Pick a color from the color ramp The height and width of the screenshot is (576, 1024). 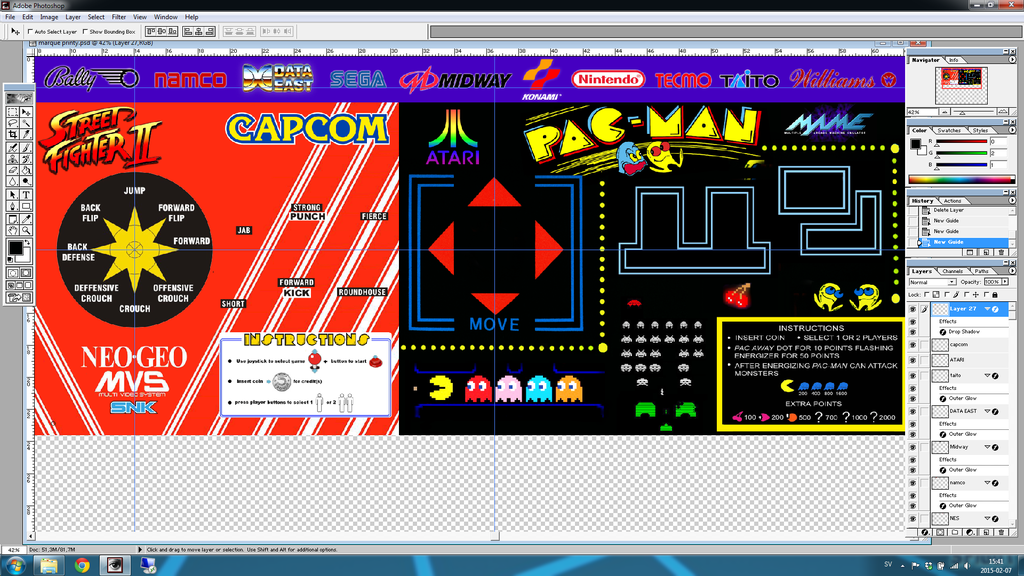960,180
